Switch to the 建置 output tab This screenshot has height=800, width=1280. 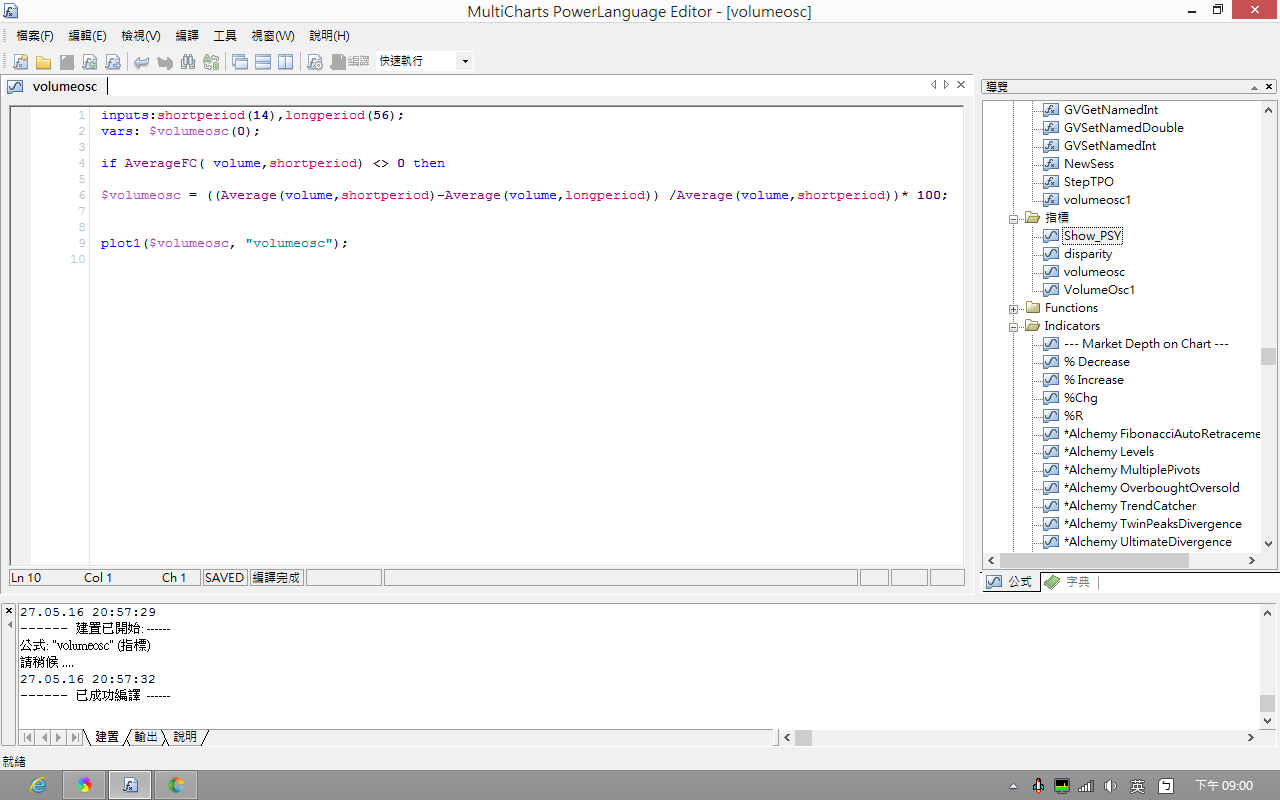(x=107, y=737)
